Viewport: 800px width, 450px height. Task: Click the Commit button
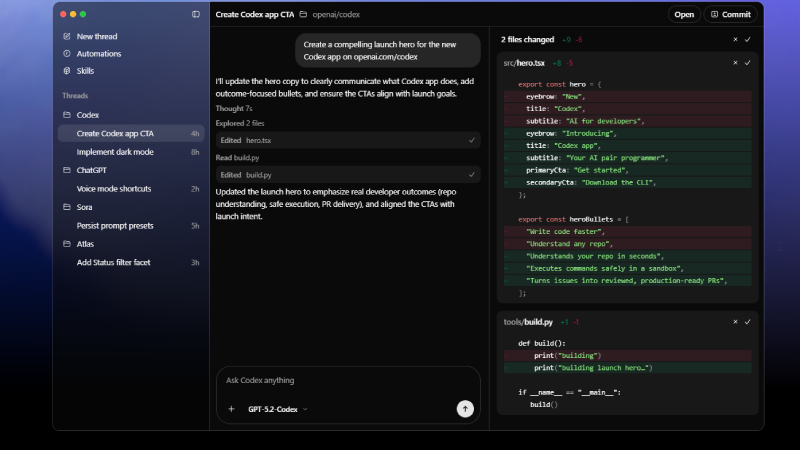click(729, 15)
